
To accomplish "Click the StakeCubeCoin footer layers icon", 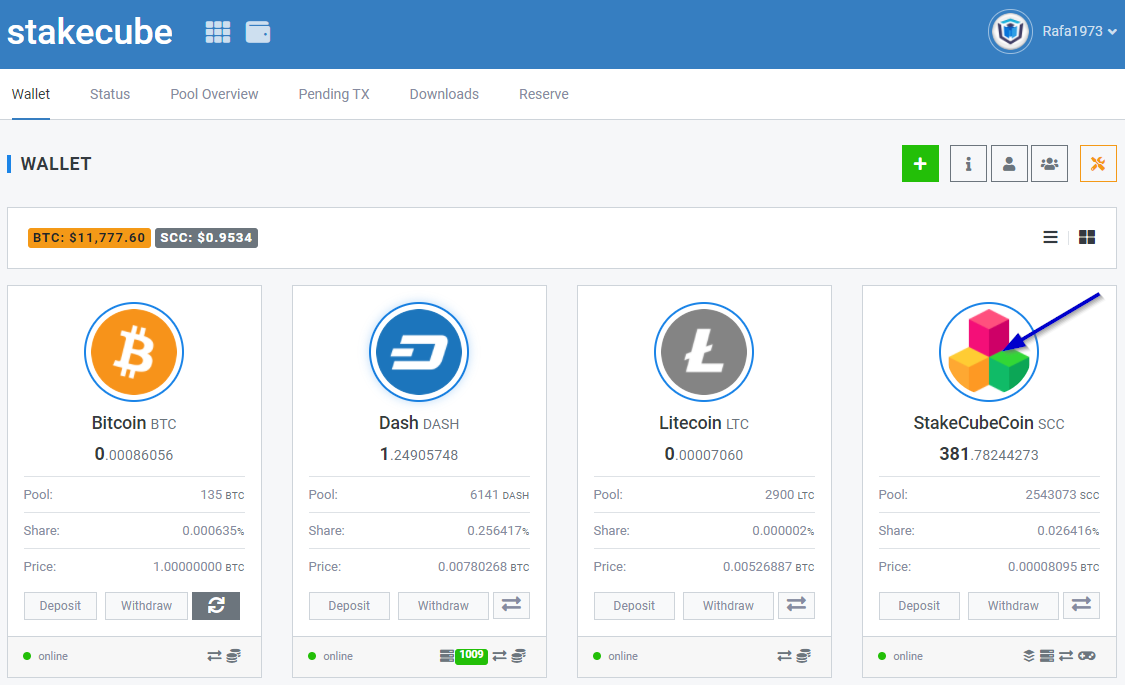I will point(1029,656).
